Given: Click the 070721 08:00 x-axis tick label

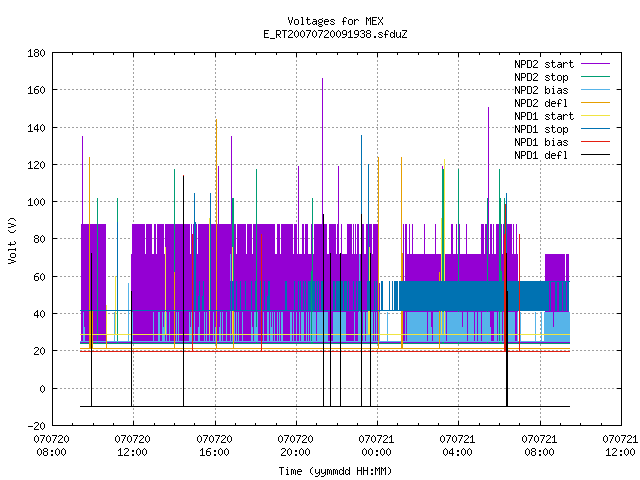Looking at the screenshot, I should 539,446.
